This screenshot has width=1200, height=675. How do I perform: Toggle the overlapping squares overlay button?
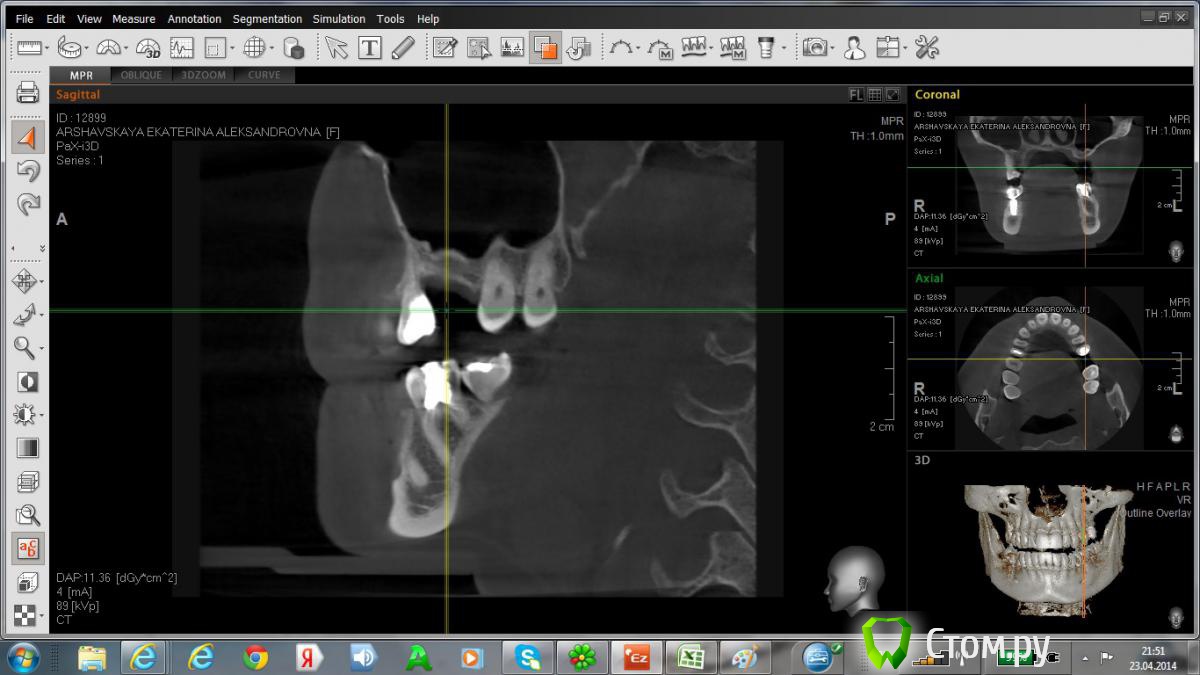(x=546, y=47)
